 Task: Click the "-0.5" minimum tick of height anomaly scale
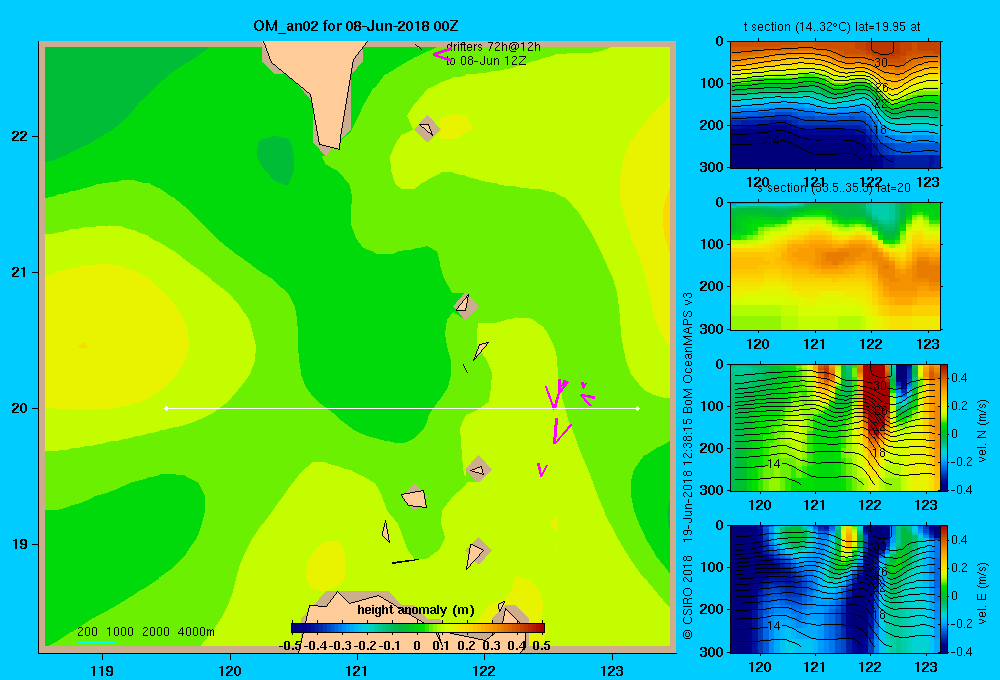[290, 646]
